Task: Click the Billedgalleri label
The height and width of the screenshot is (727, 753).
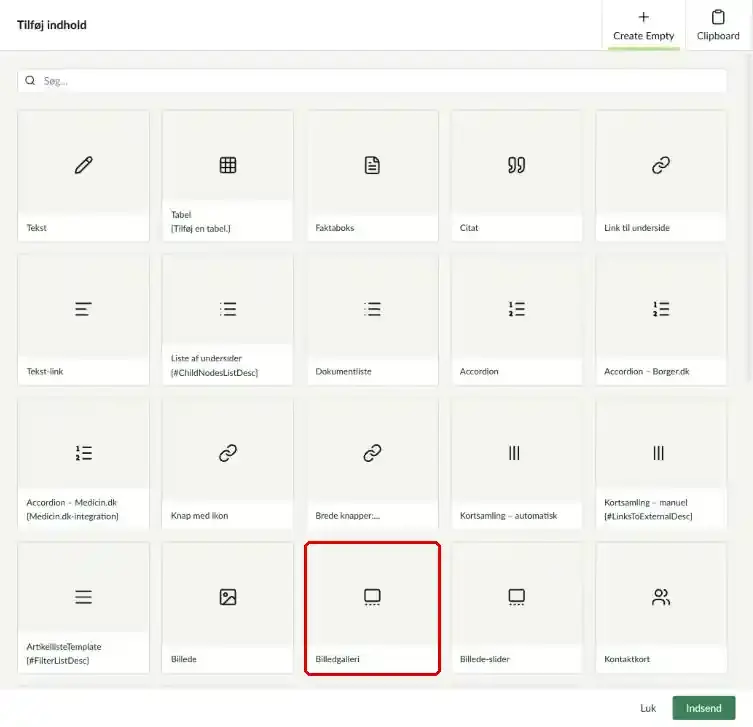Action: pos(337,659)
